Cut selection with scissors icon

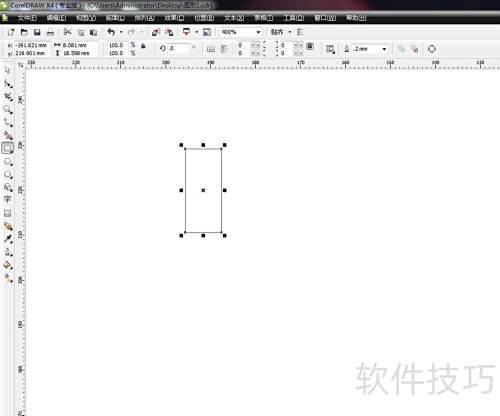coord(67,32)
